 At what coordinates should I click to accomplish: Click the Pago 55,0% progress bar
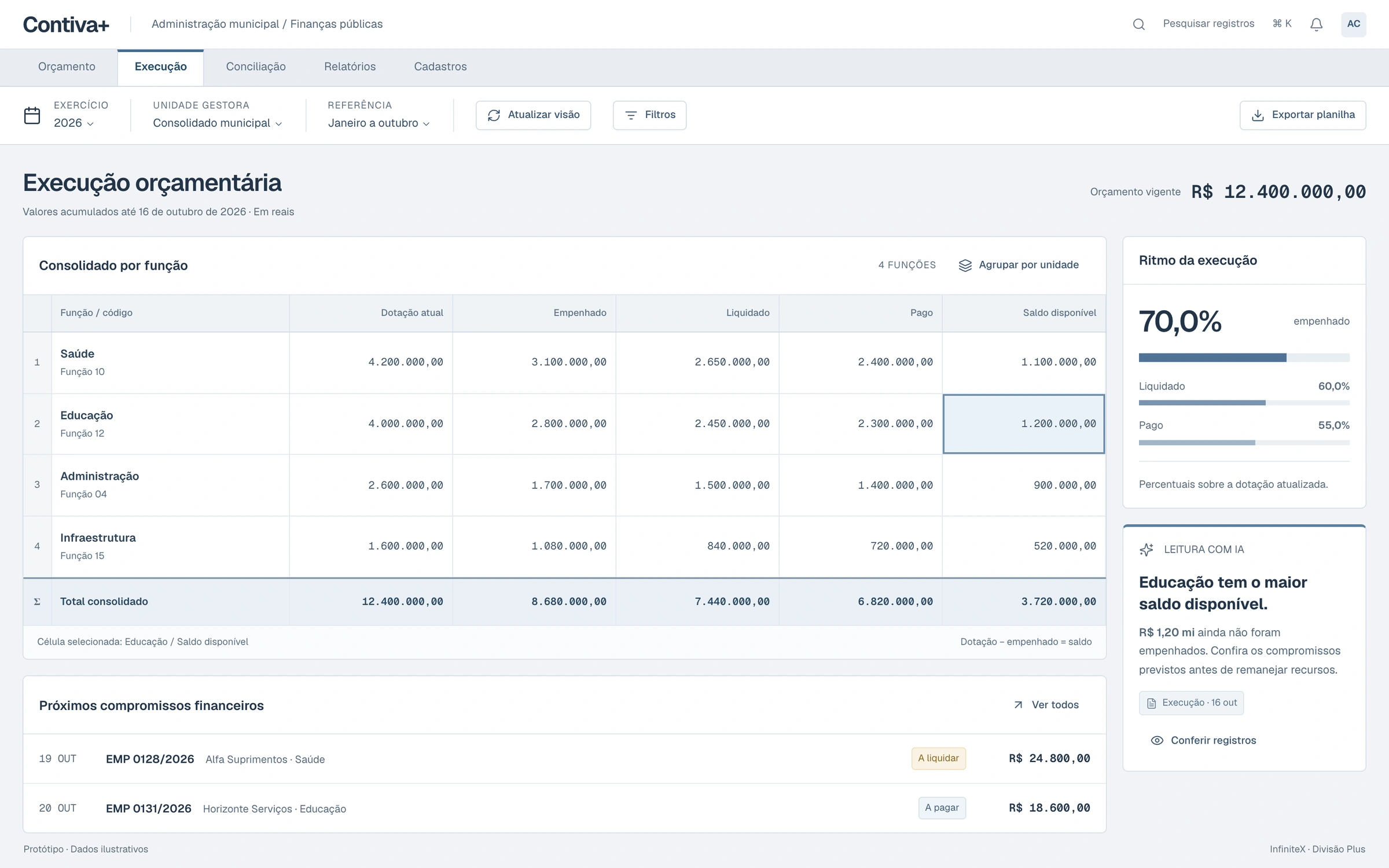[x=1244, y=443]
